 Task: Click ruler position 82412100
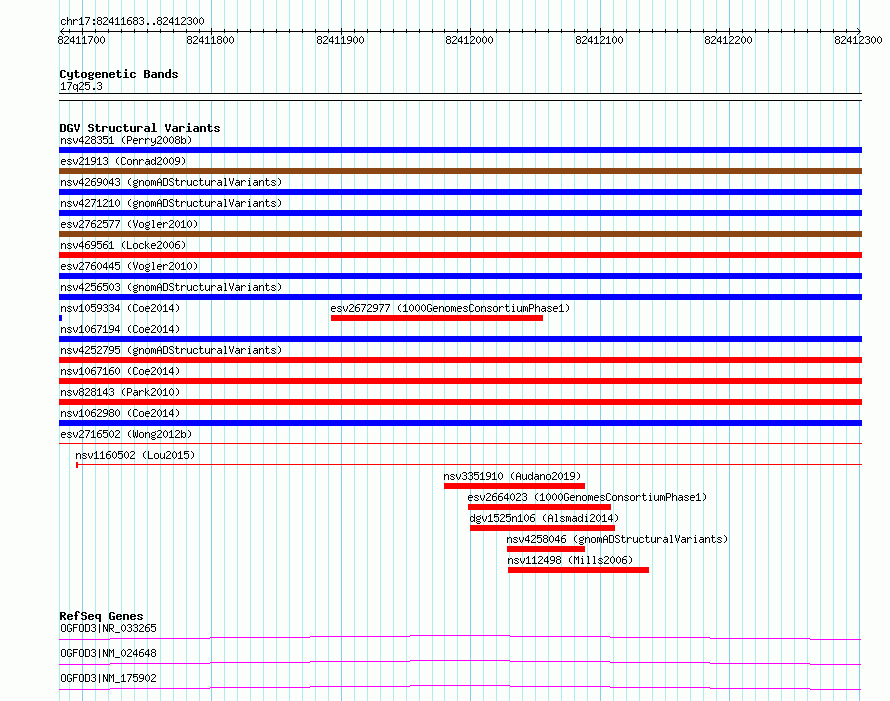(599, 40)
